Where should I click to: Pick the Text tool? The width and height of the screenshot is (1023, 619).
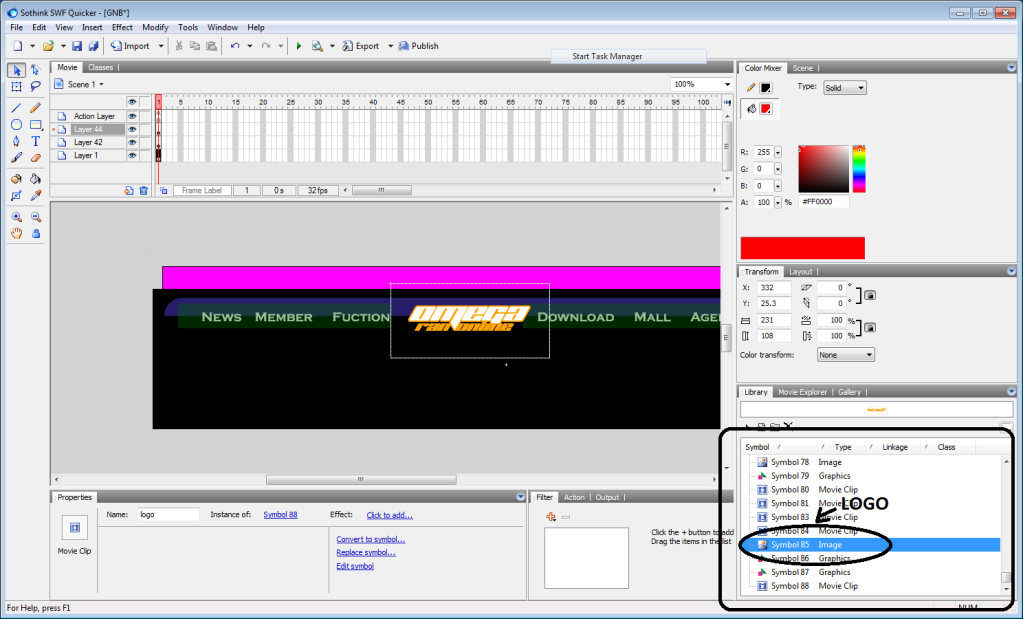(x=35, y=142)
